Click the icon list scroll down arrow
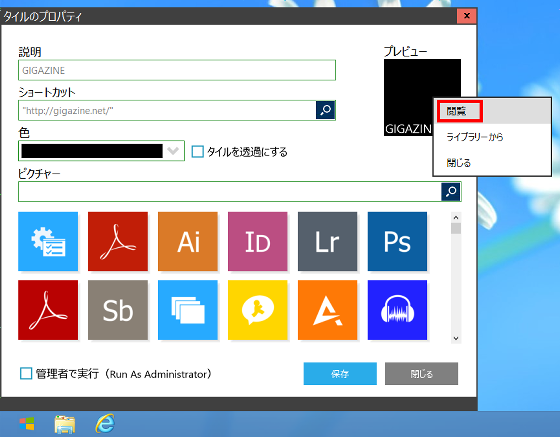This screenshot has width=560, height=437. pos(456,338)
